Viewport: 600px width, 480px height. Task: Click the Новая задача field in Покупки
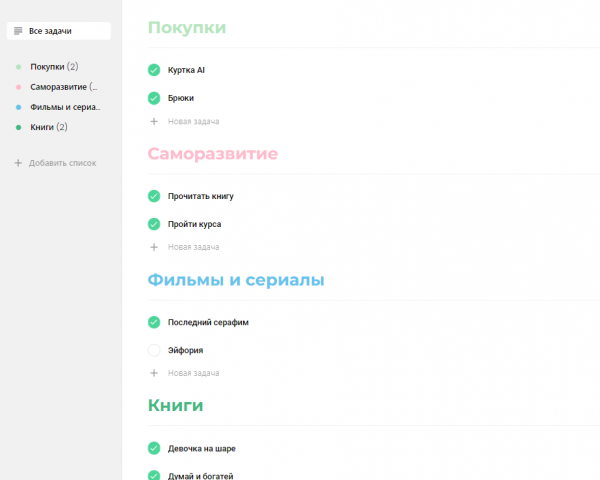tap(194, 121)
